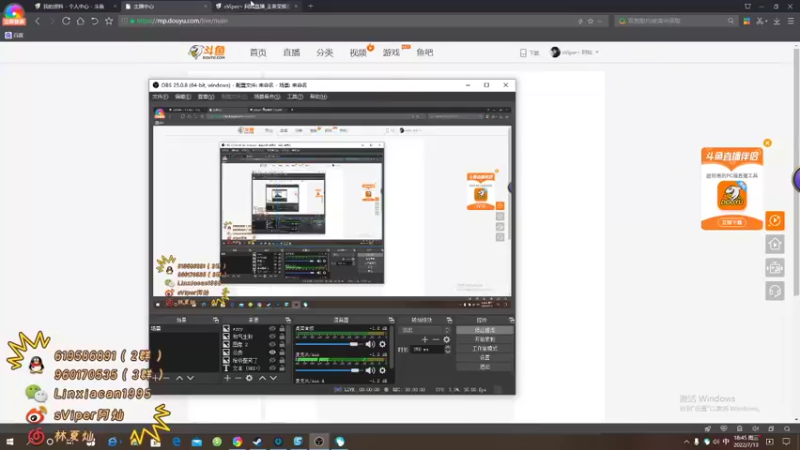Move the selected source up in OBS
The height and width of the screenshot is (450, 800).
point(262,378)
